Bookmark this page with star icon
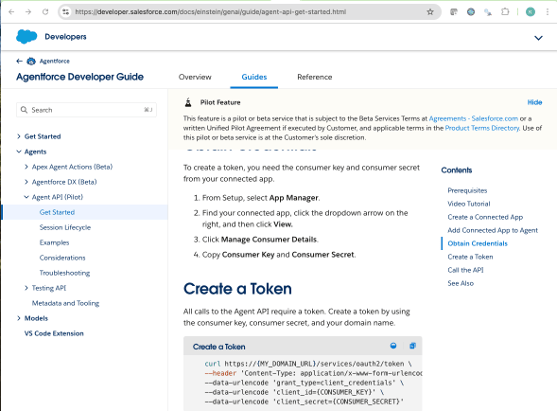This screenshot has width=557, height=411. [x=430, y=12]
